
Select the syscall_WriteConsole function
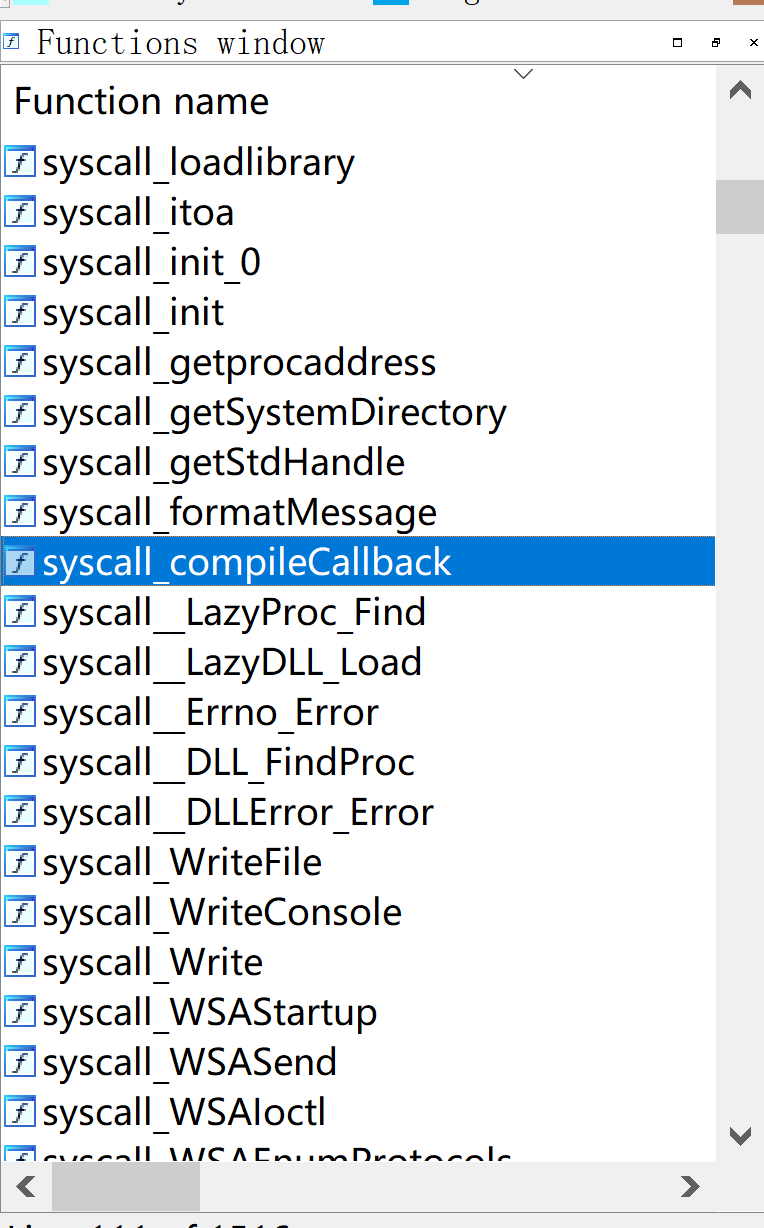click(x=358, y=912)
